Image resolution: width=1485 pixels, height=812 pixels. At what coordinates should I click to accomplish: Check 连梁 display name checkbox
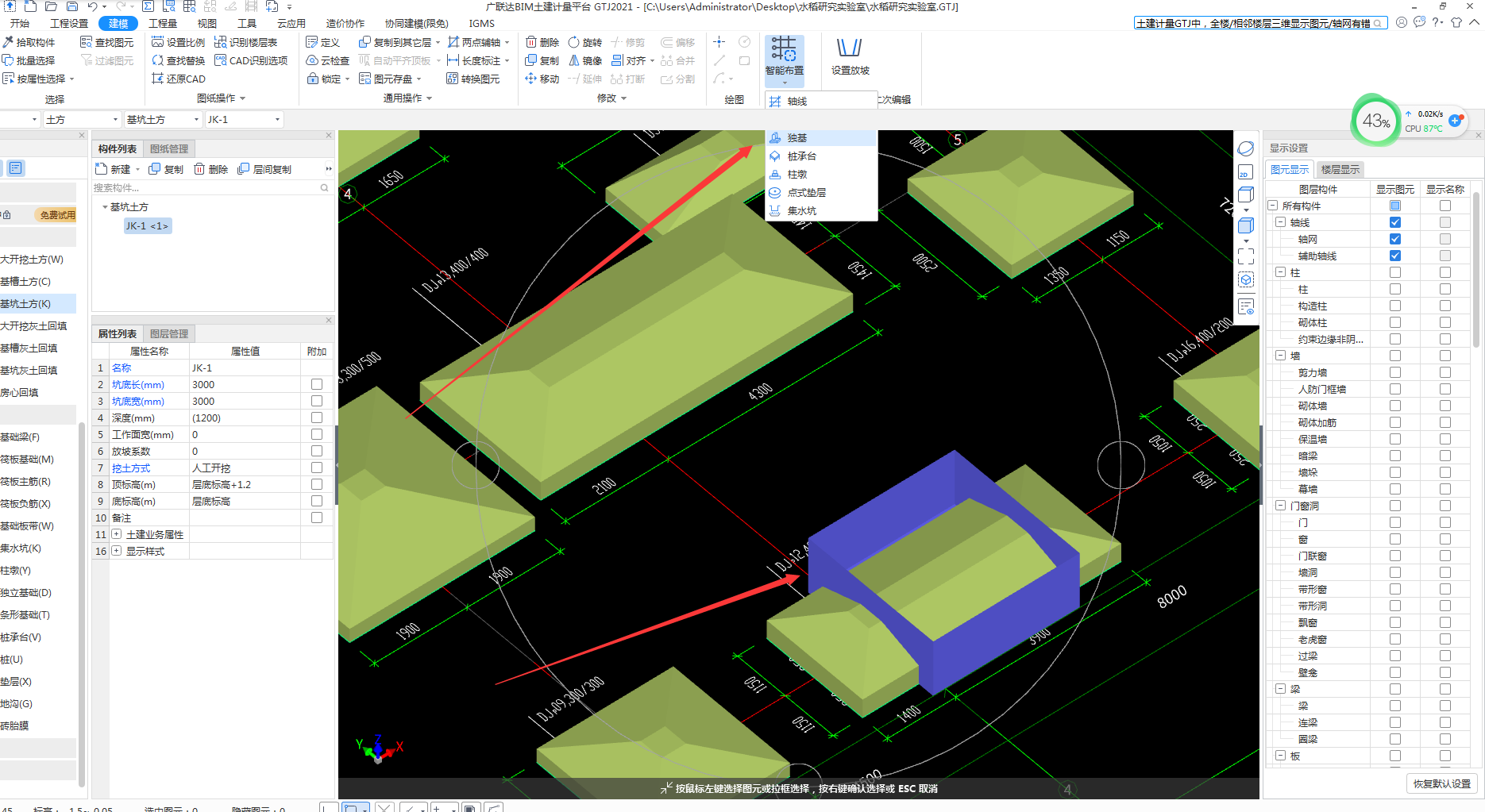tap(1445, 722)
